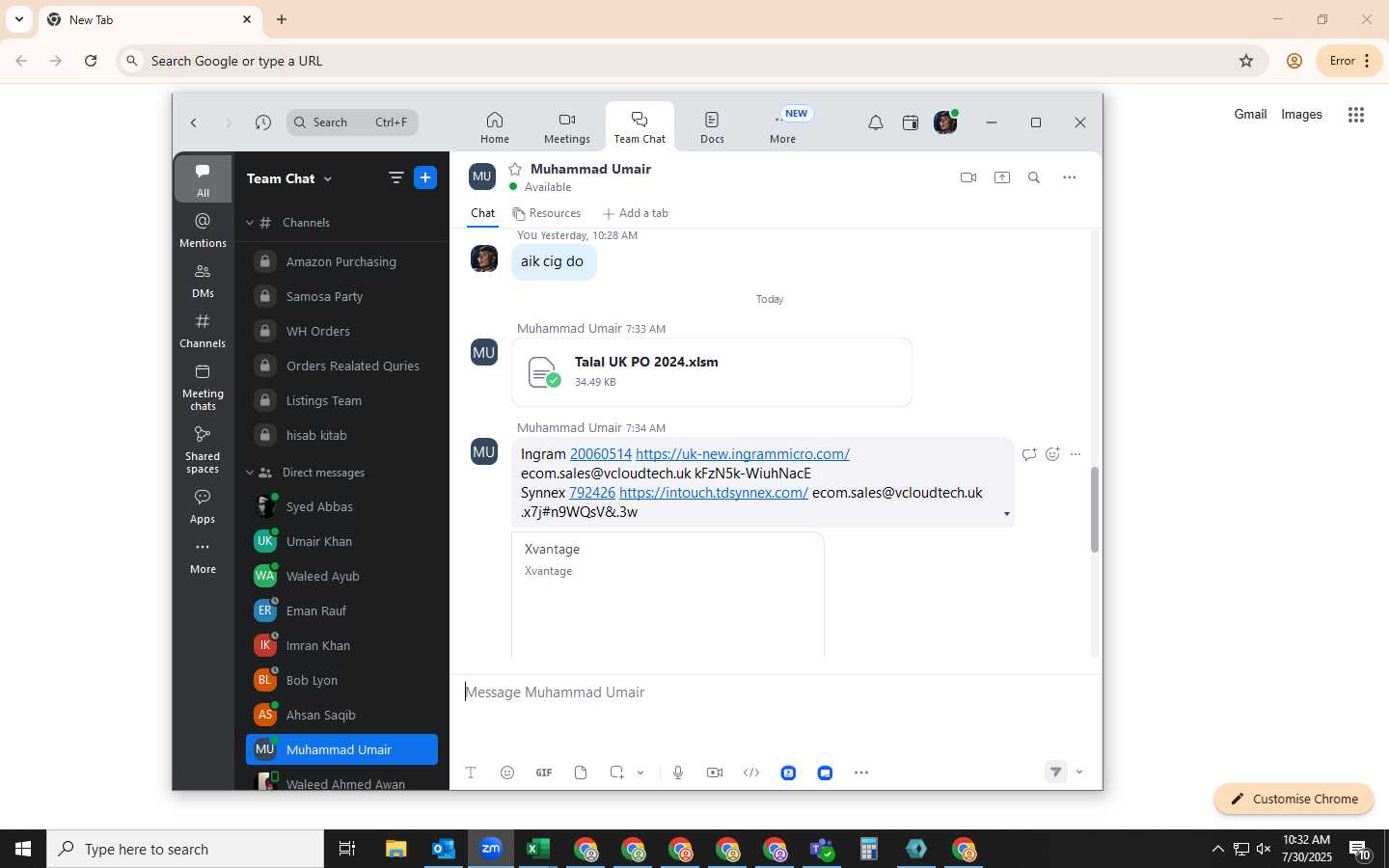Viewport: 1389px width, 868px height.
Task: Open the Zoom history clock icon
Action: (263, 122)
